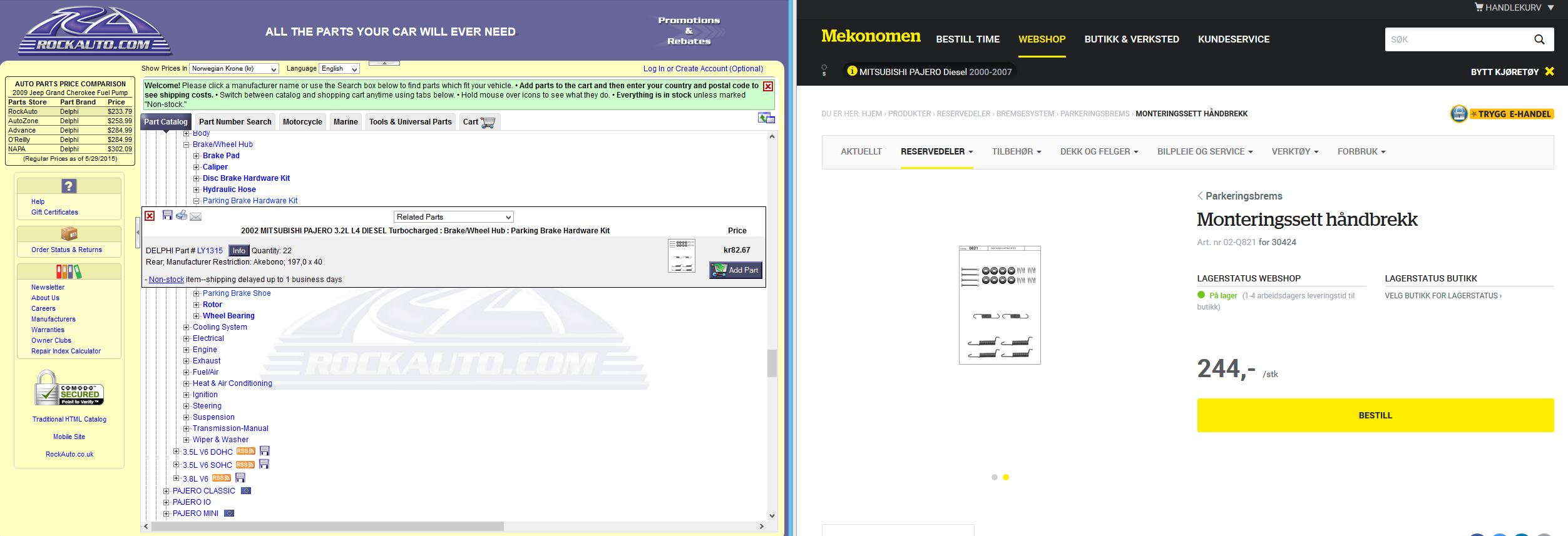The width and height of the screenshot is (1568, 536).
Task: Click the yellow info icon beside Mitsubishi Pajero
Action: tap(852, 71)
